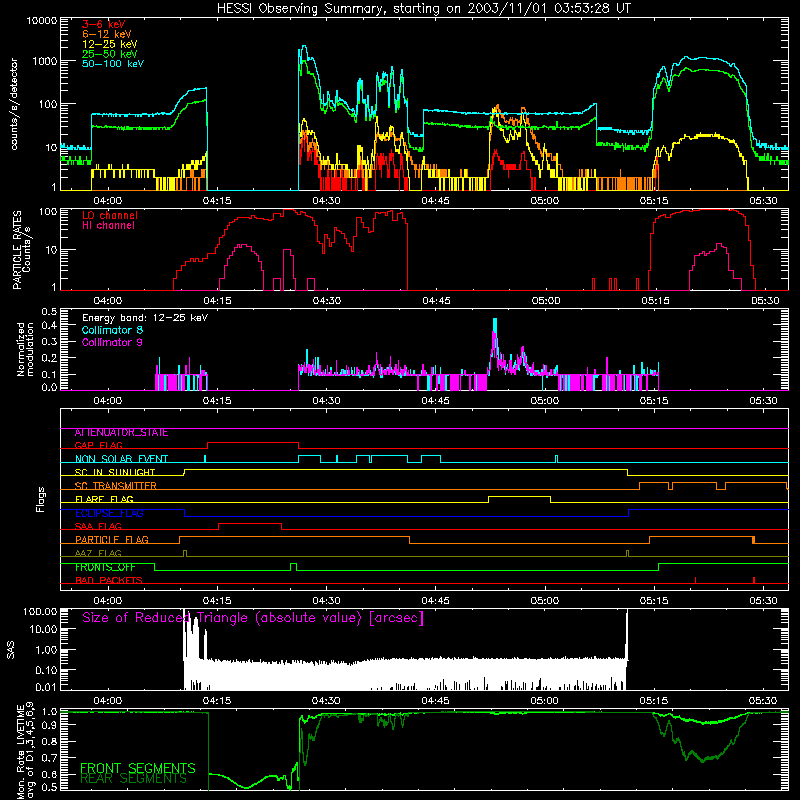Image resolution: width=800 pixels, height=800 pixels.
Task: Click the SC_TRANSMITTER flag label
Action: click(x=116, y=486)
